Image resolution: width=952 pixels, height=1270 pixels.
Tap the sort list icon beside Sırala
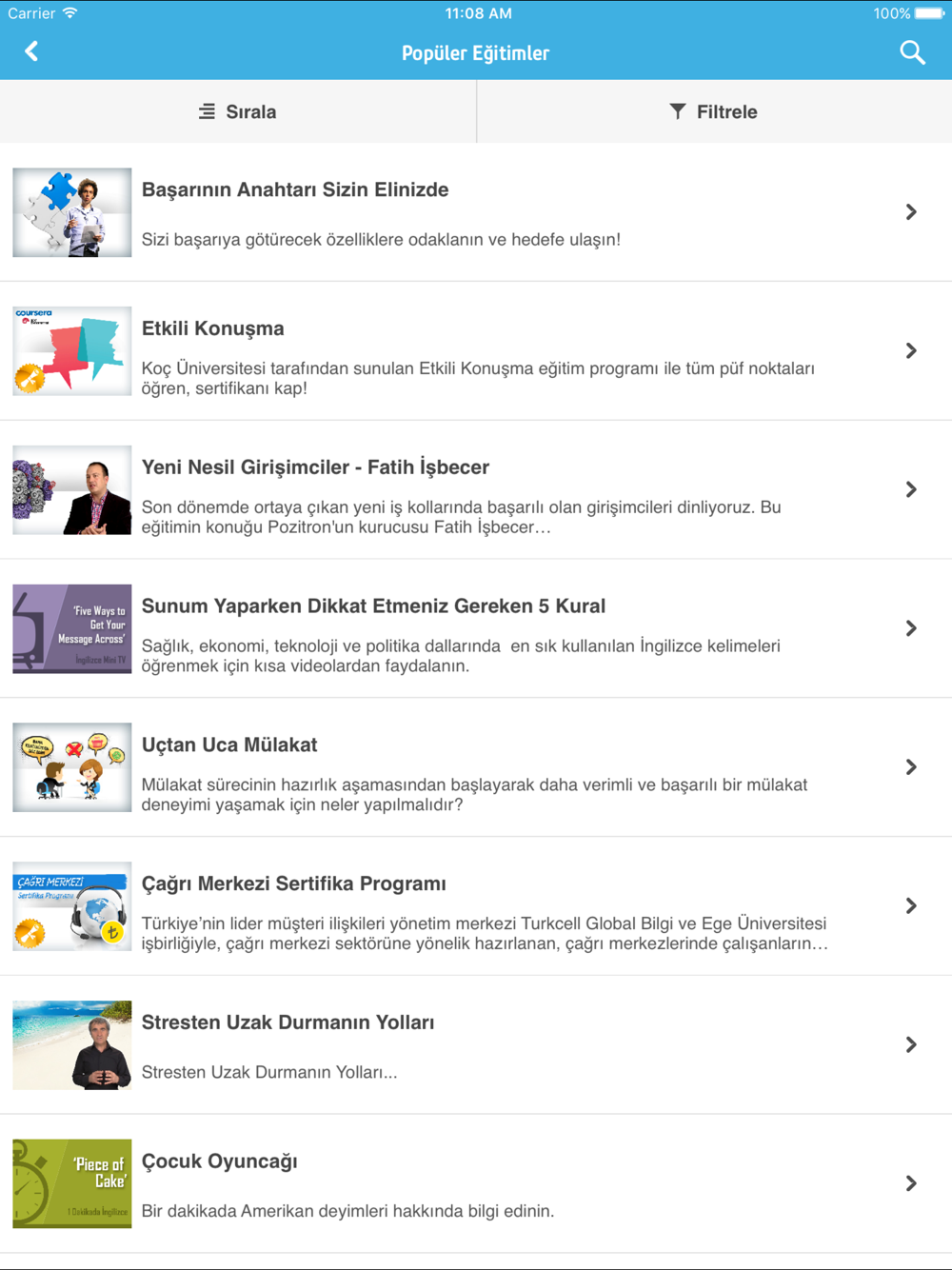207,111
